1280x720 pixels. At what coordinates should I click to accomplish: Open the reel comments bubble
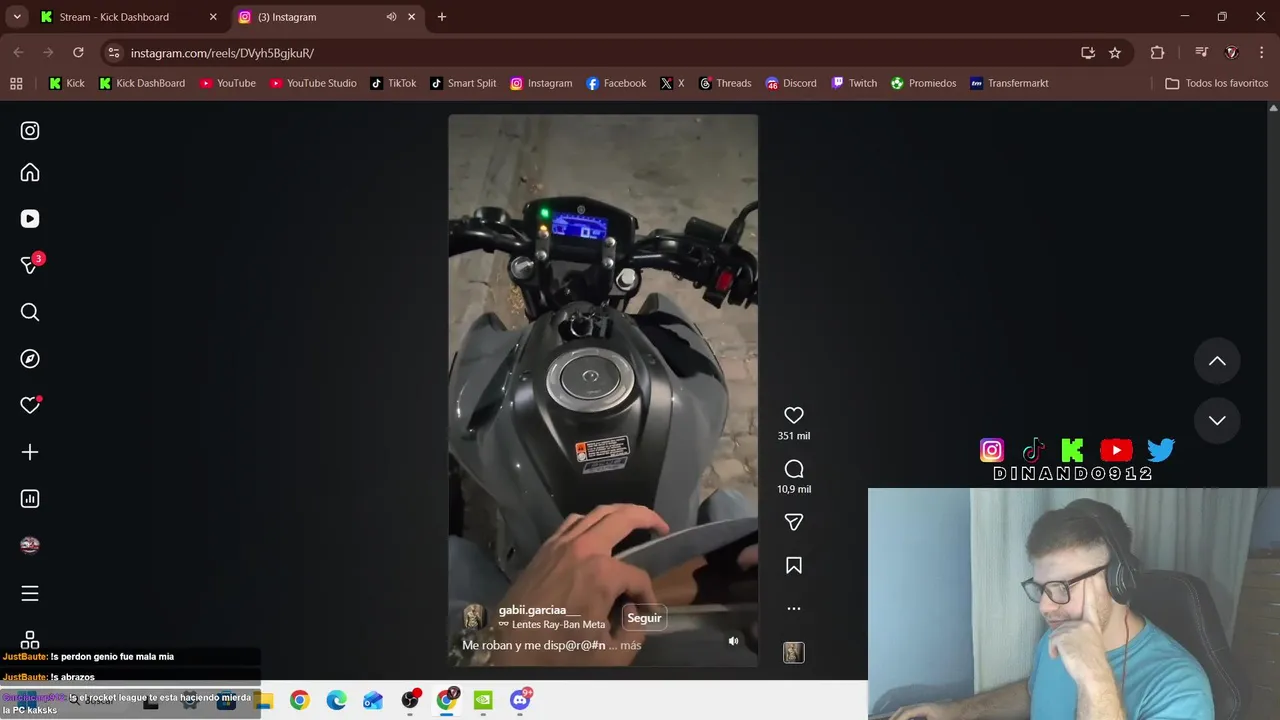point(794,469)
